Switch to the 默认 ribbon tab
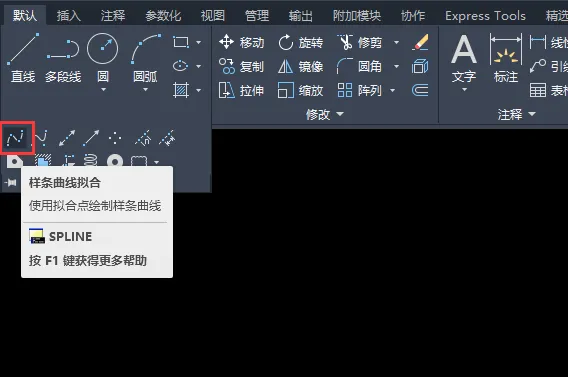This screenshot has width=568, height=377. point(25,16)
